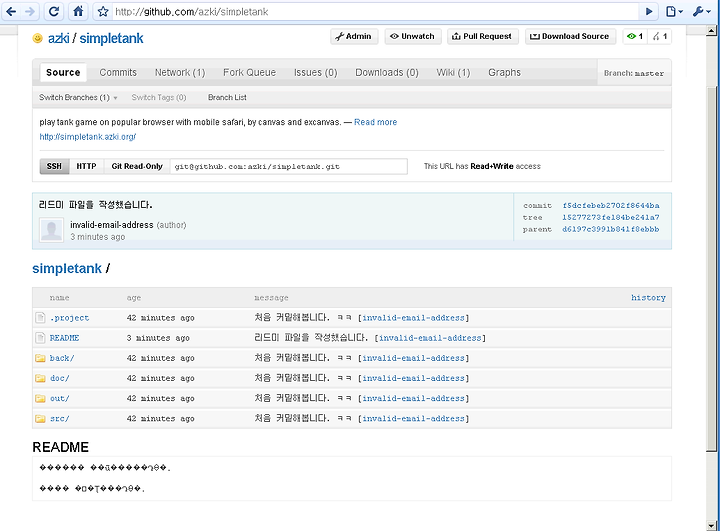Click the Pull Request button
This screenshot has width=720, height=531.
pos(483,36)
